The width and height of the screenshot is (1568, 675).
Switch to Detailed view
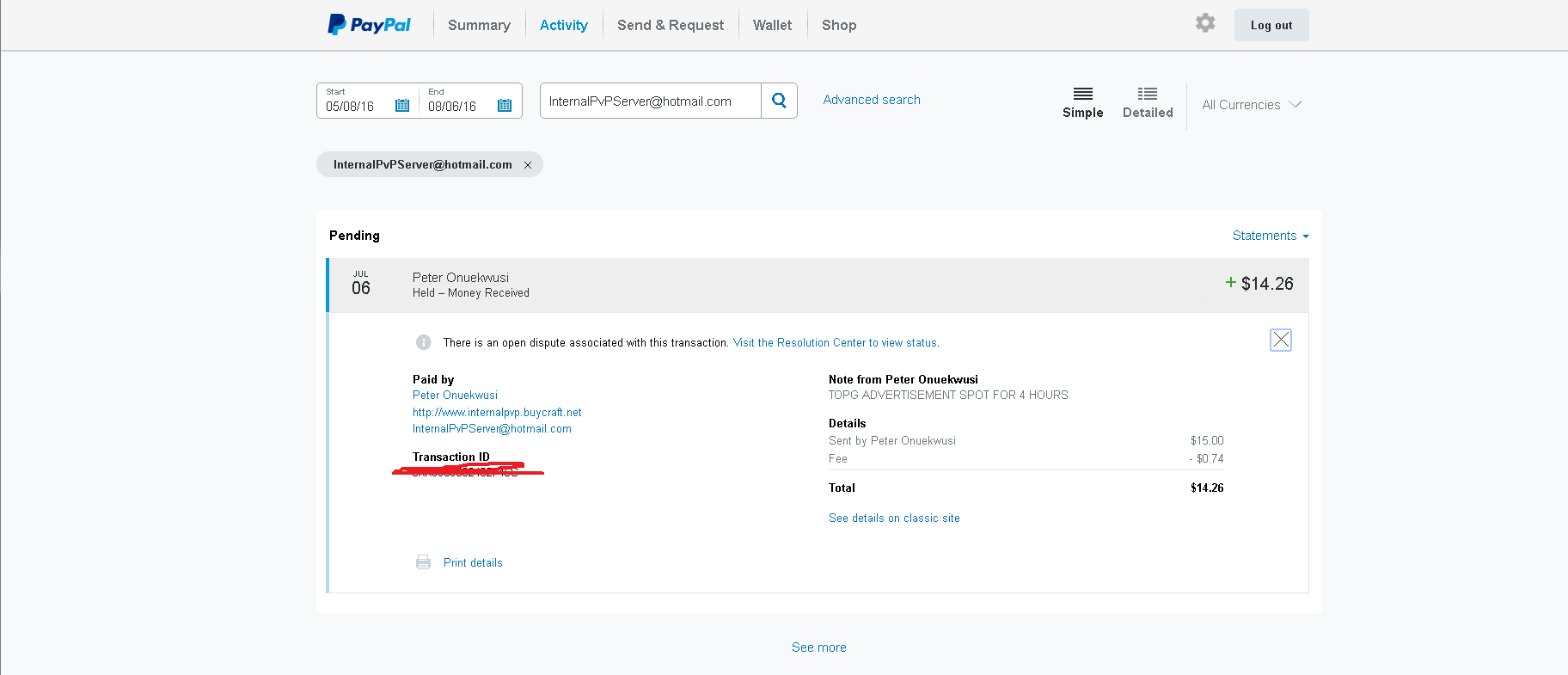[x=1148, y=103]
